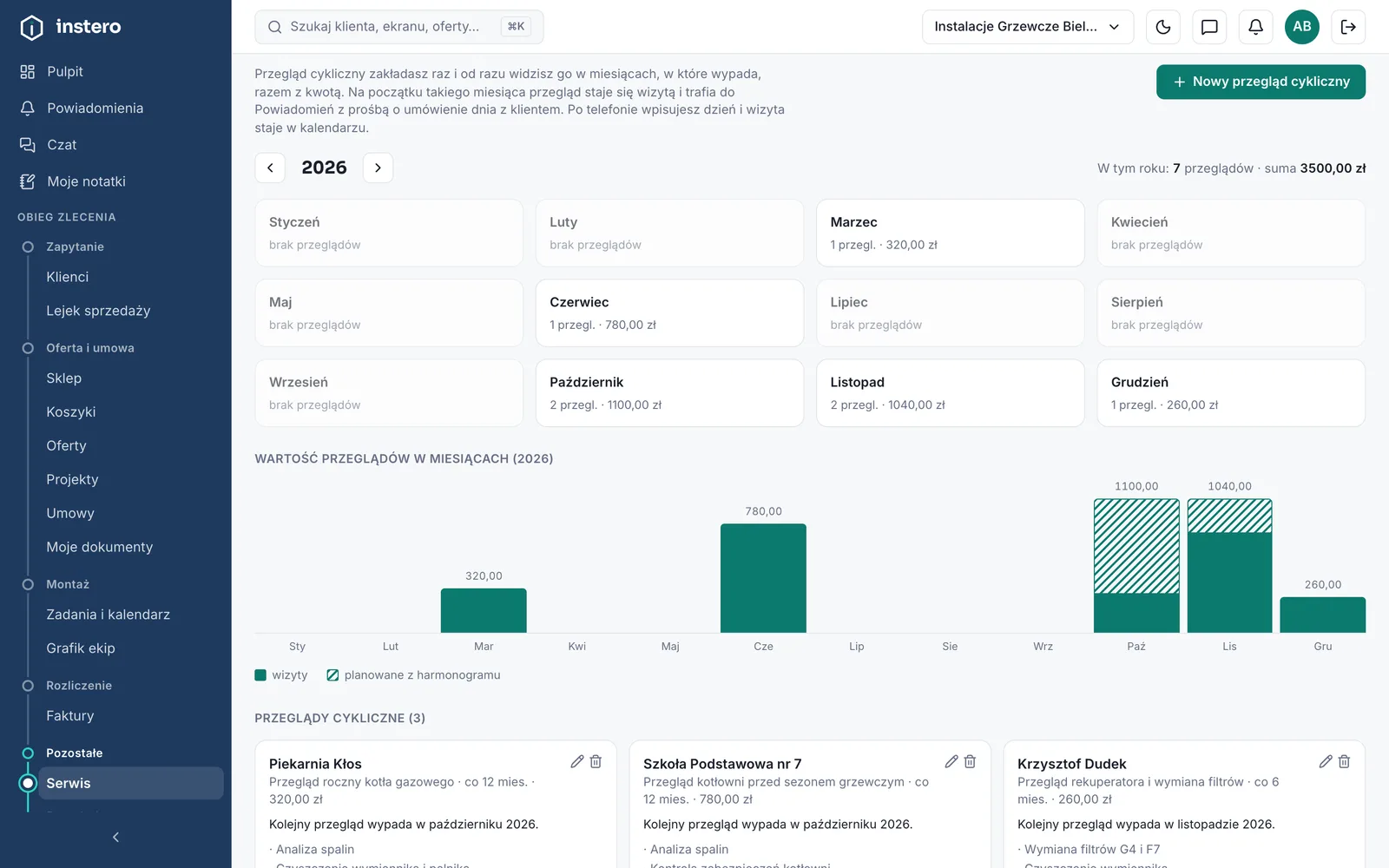Collapse the Zapytanie sidebar section
The height and width of the screenshot is (868, 1389).
coord(75,247)
